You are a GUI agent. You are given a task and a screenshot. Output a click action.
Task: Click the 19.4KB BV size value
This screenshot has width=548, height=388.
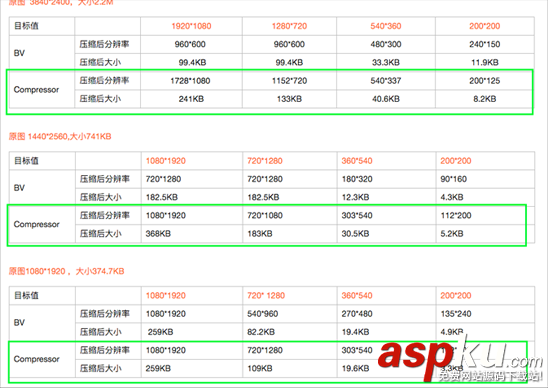355,332
